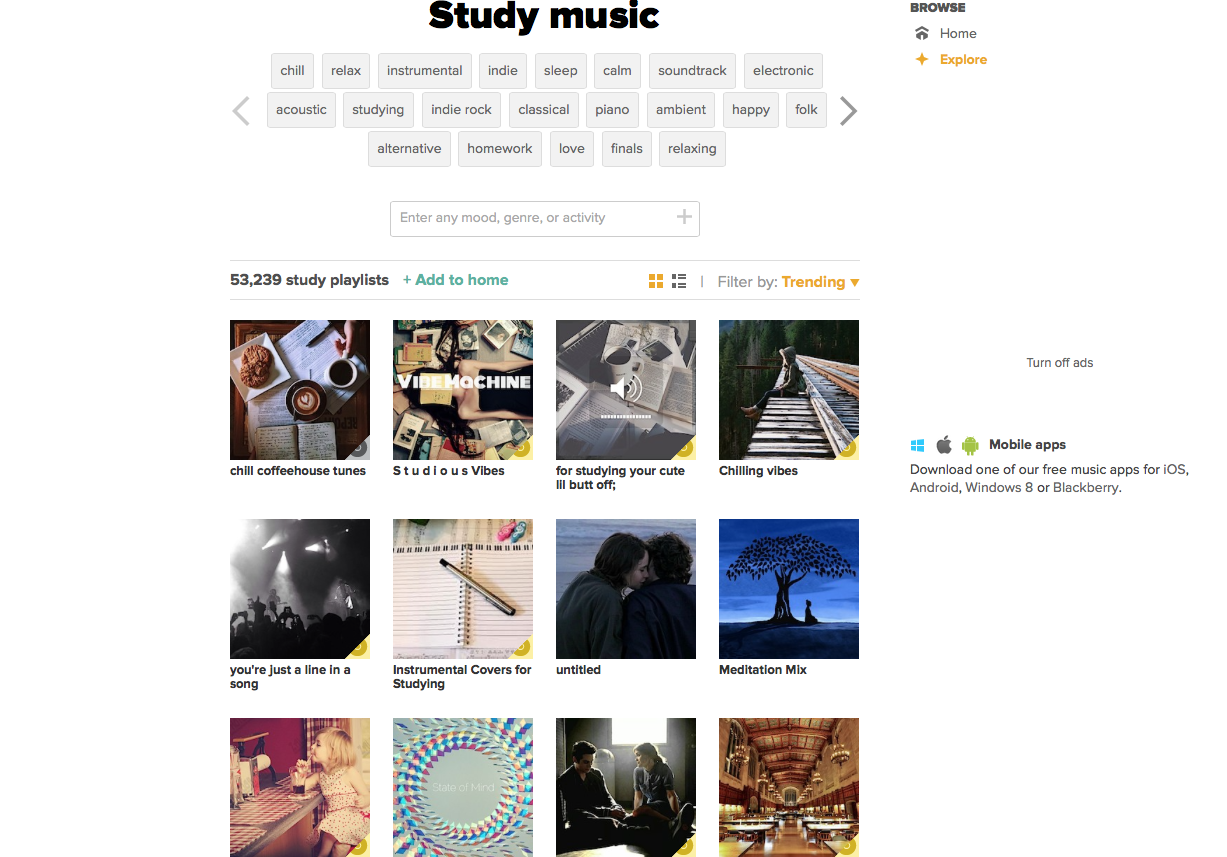Open chill coffeehouse tunes playlist title
The width and height of the screenshot is (1227, 857).
click(298, 471)
